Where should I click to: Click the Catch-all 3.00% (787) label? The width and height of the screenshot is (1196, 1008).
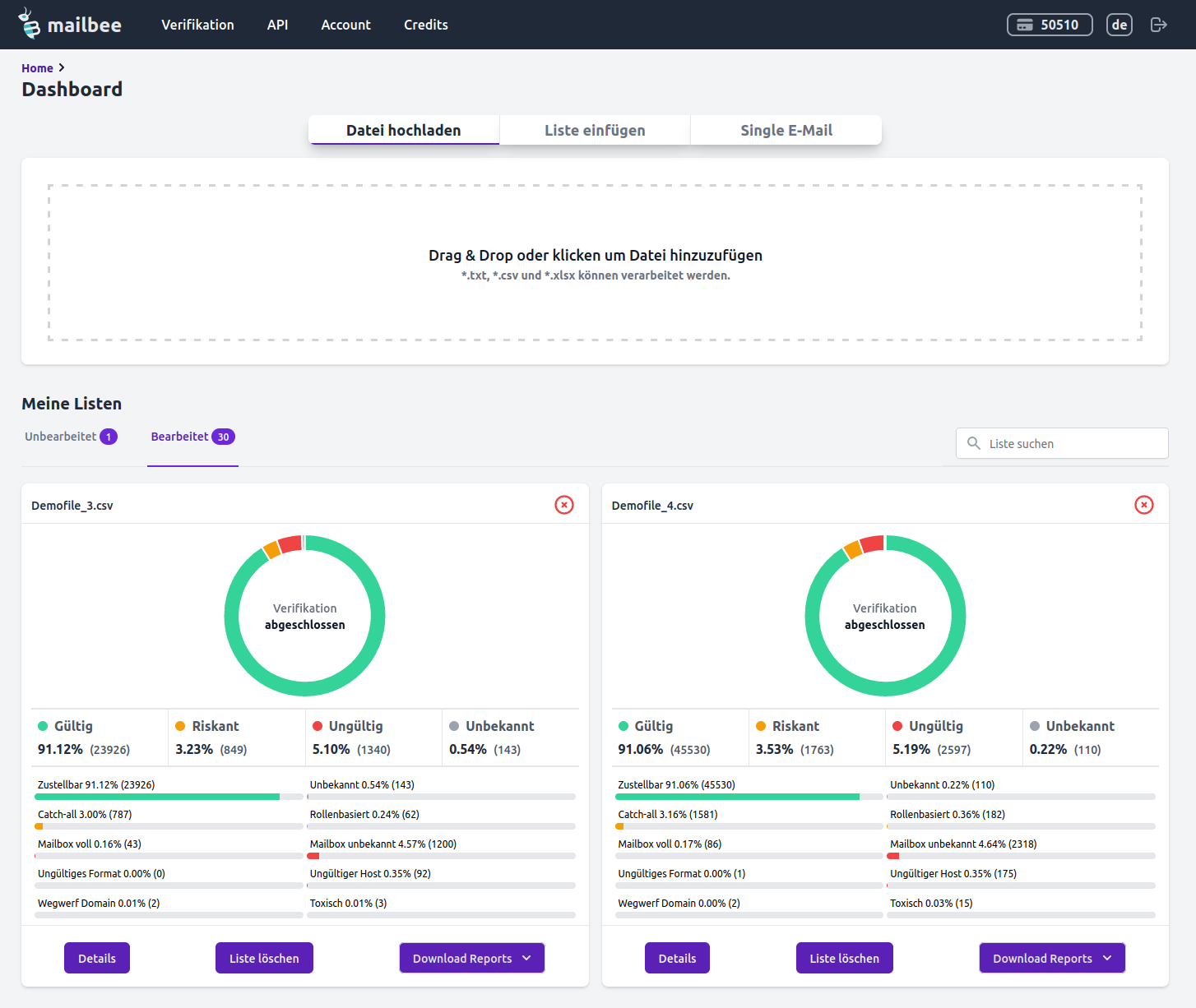pyautogui.click(x=85, y=814)
